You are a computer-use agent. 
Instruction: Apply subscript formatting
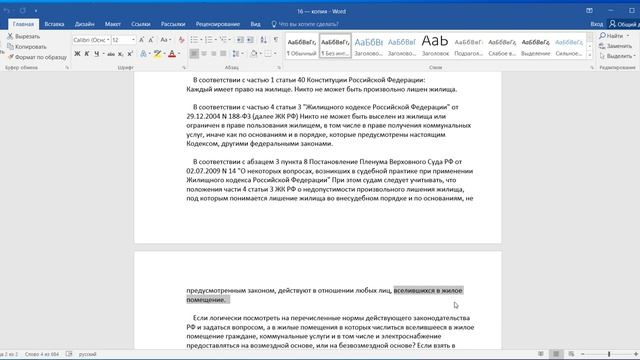[x=120, y=54]
